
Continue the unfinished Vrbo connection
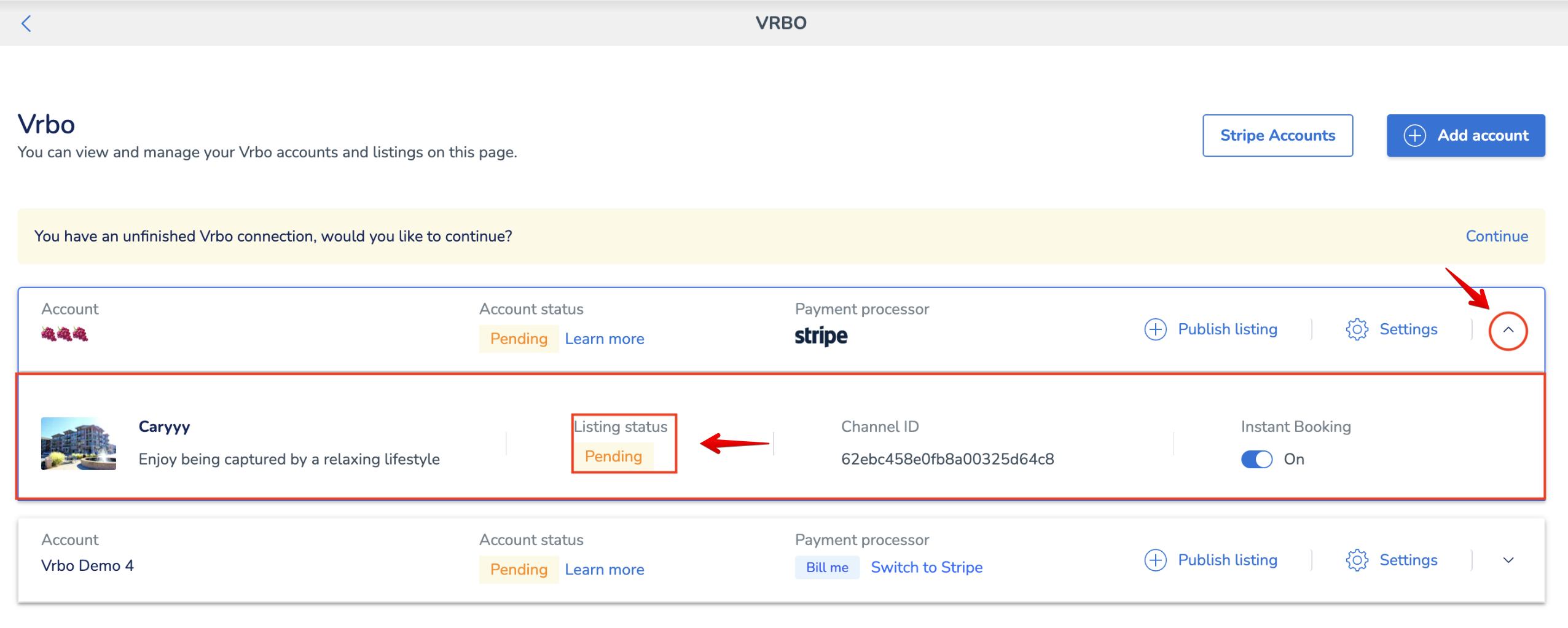click(1497, 236)
